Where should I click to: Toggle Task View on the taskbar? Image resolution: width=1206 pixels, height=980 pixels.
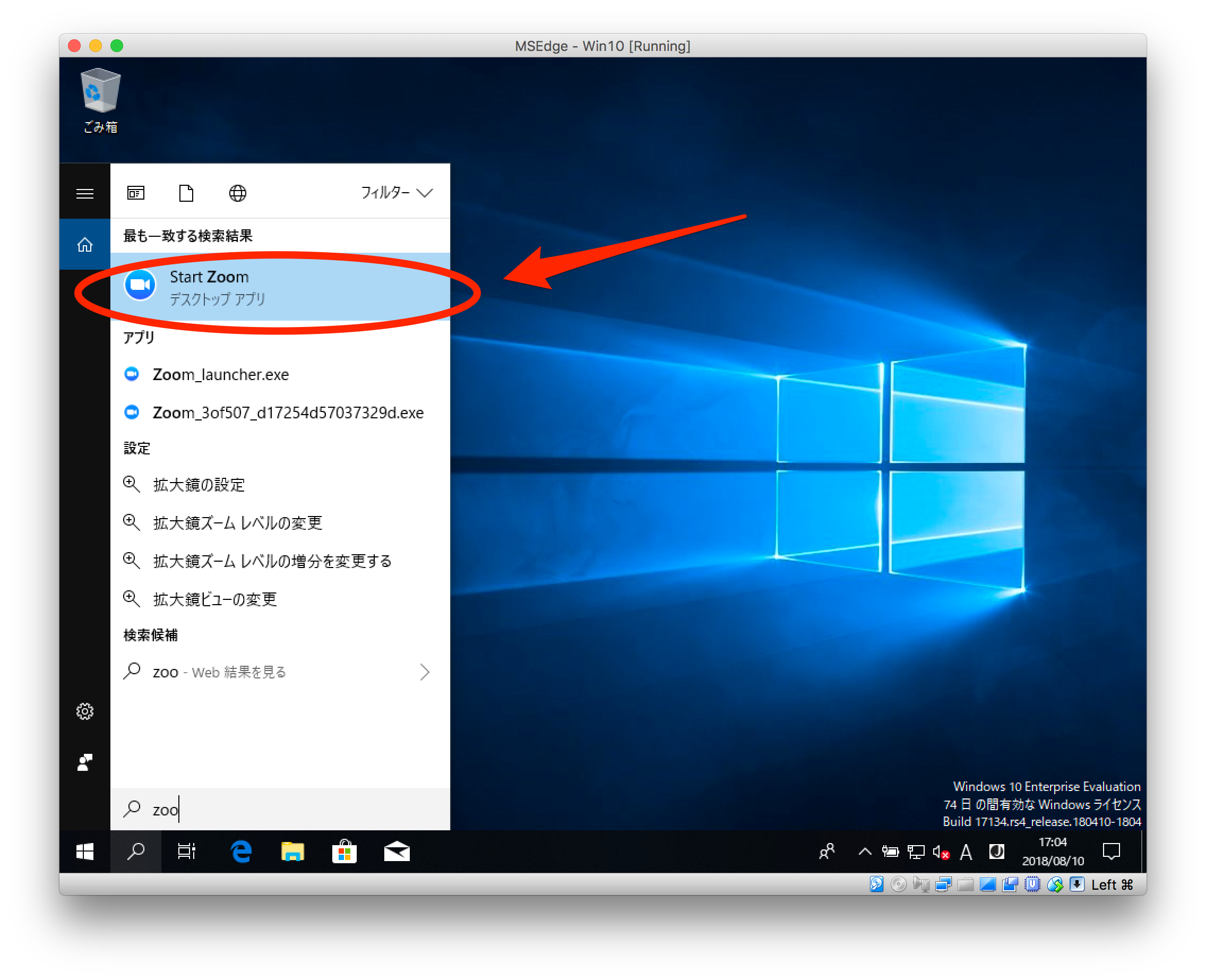(187, 852)
